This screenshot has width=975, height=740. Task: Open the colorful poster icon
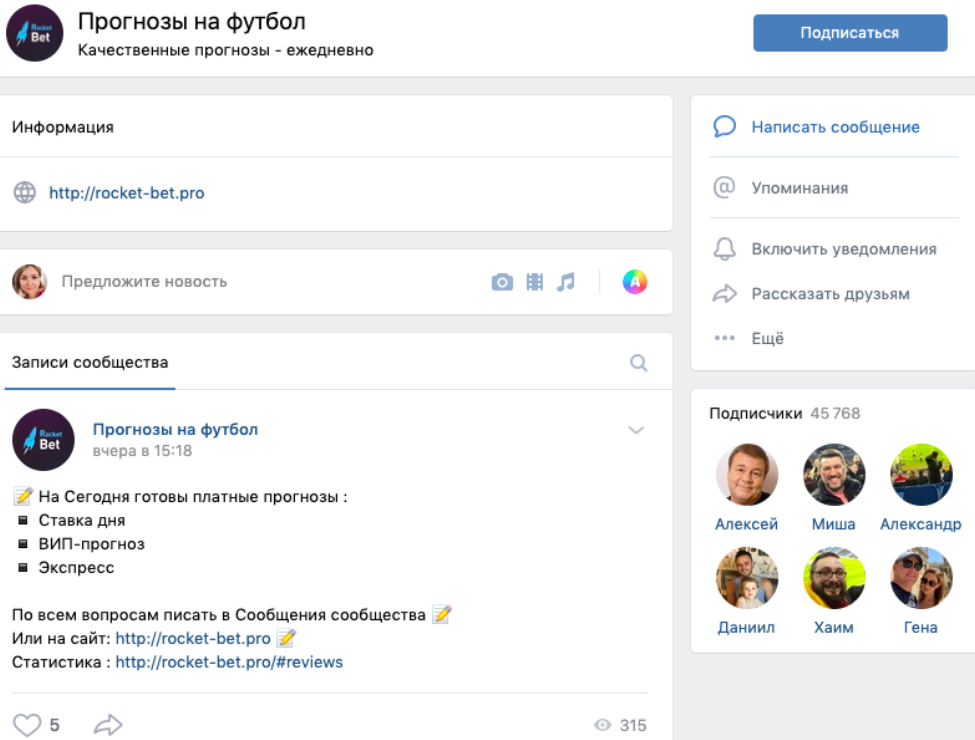pos(634,282)
